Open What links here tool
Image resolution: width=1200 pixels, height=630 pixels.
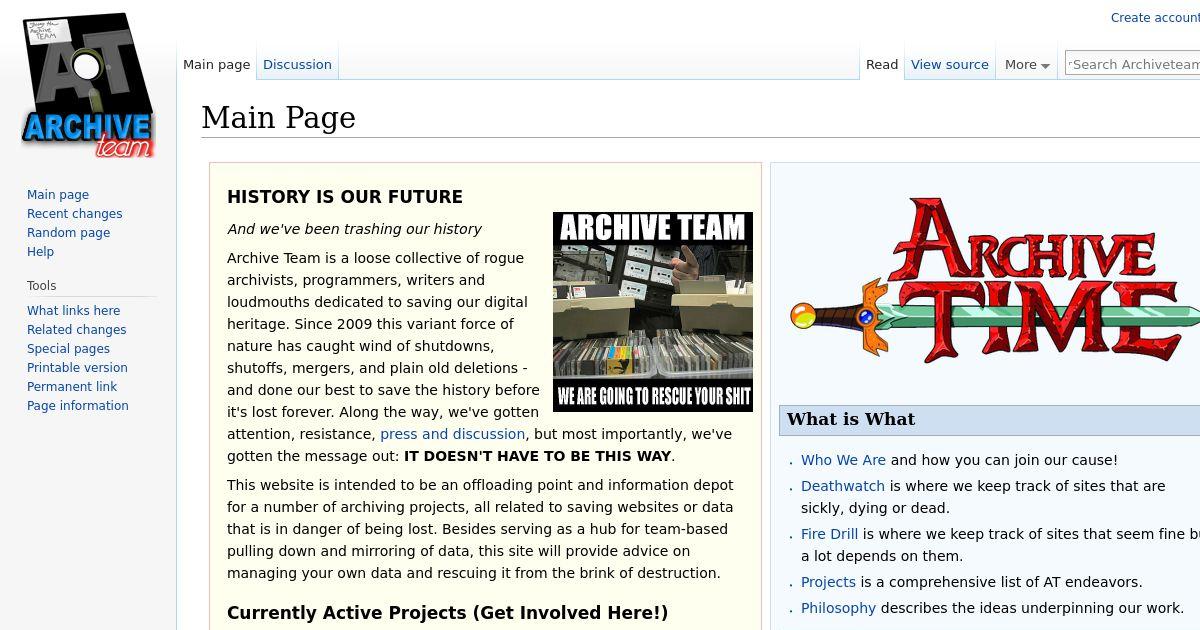74,311
